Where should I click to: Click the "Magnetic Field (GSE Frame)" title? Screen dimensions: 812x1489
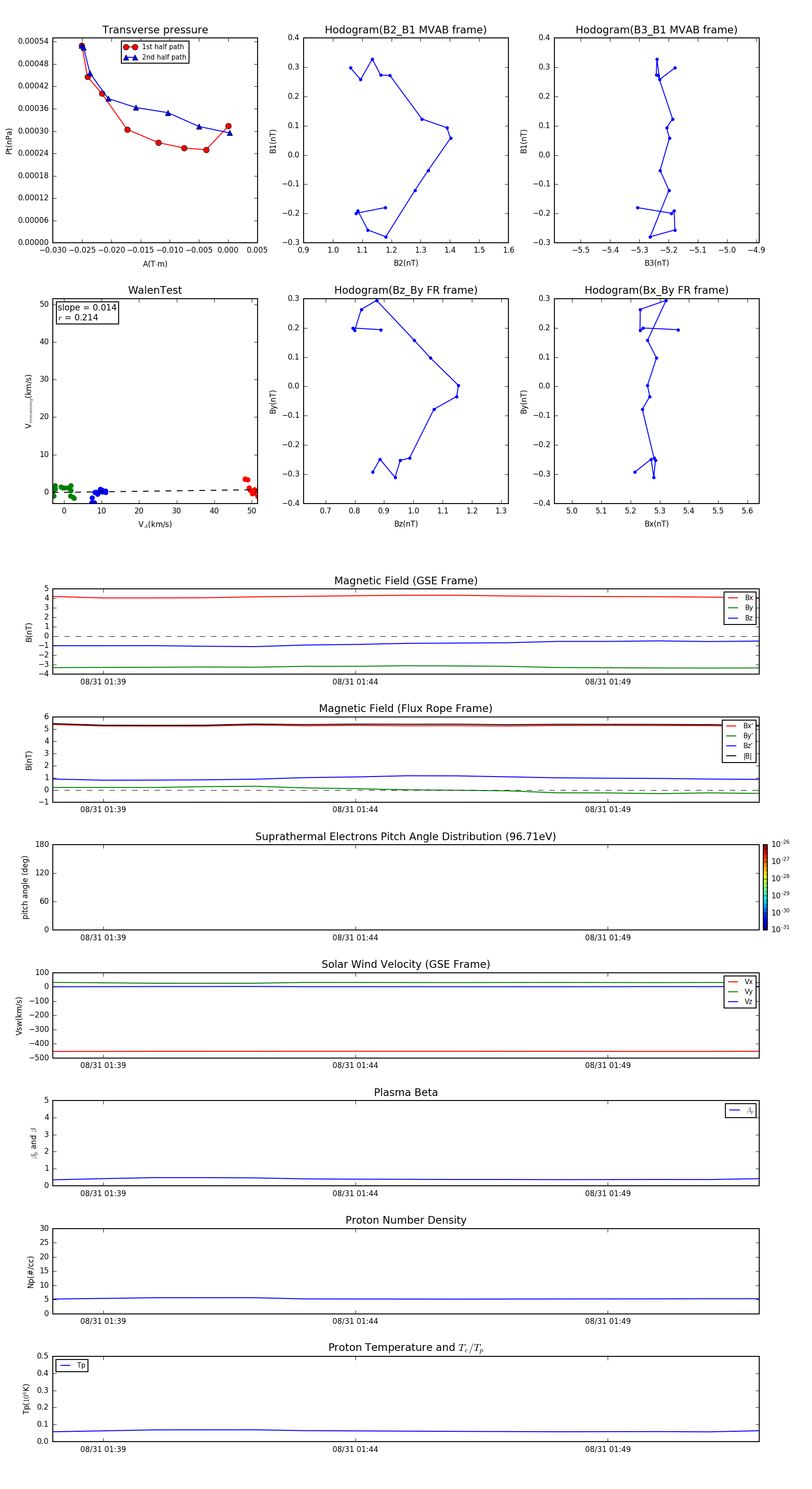point(406,581)
